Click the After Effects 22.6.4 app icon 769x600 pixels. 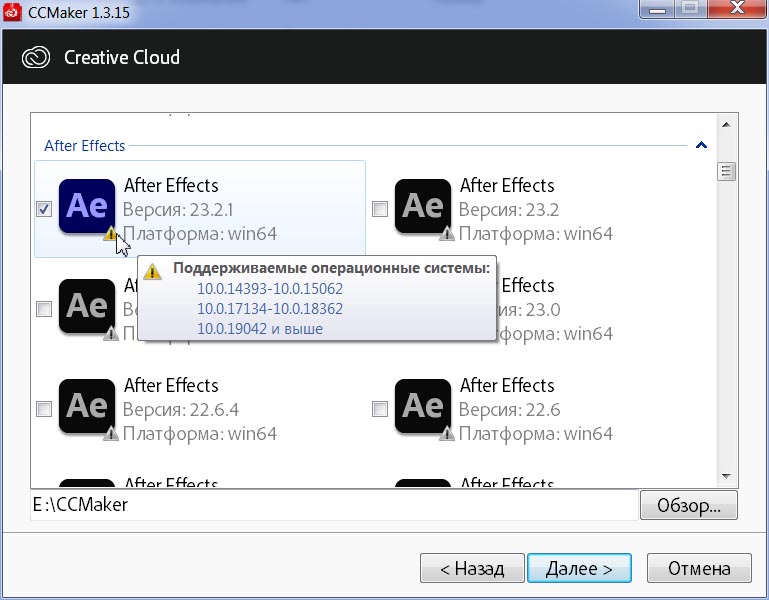point(87,406)
